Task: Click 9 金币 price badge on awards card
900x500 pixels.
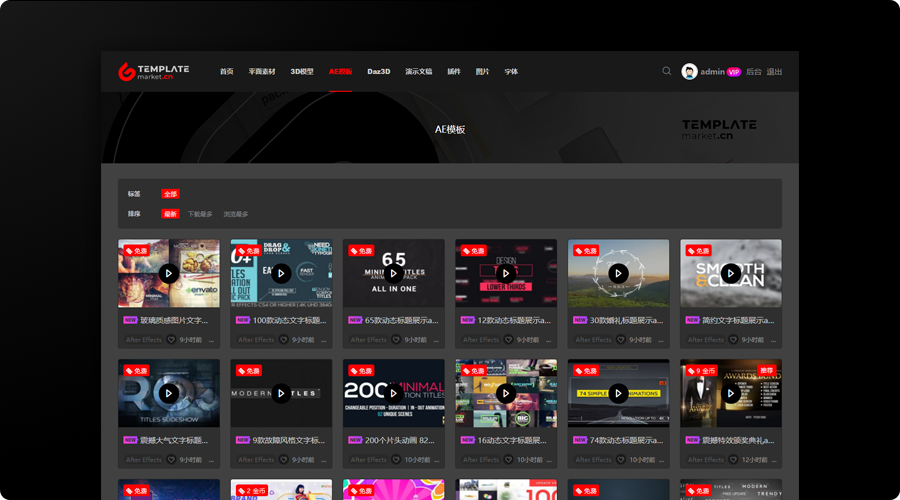Action: (701, 371)
